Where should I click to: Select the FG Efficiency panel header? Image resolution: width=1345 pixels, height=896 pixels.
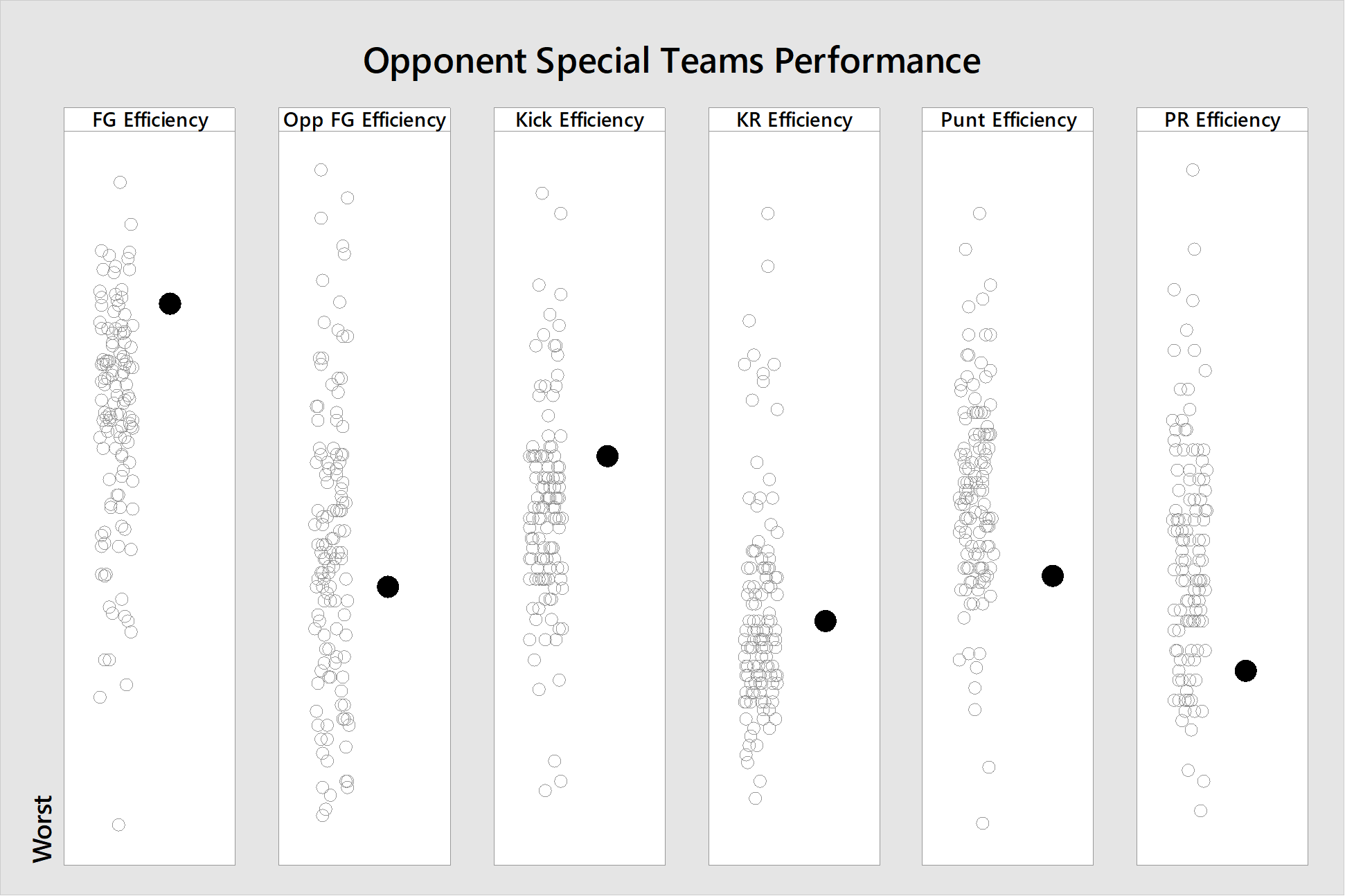coord(150,120)
